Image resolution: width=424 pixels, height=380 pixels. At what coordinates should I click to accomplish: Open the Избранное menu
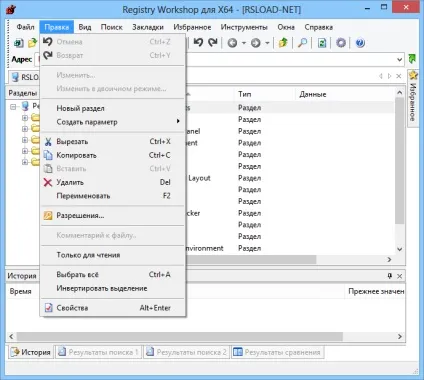pyautogui.click(x=192, y=27)
